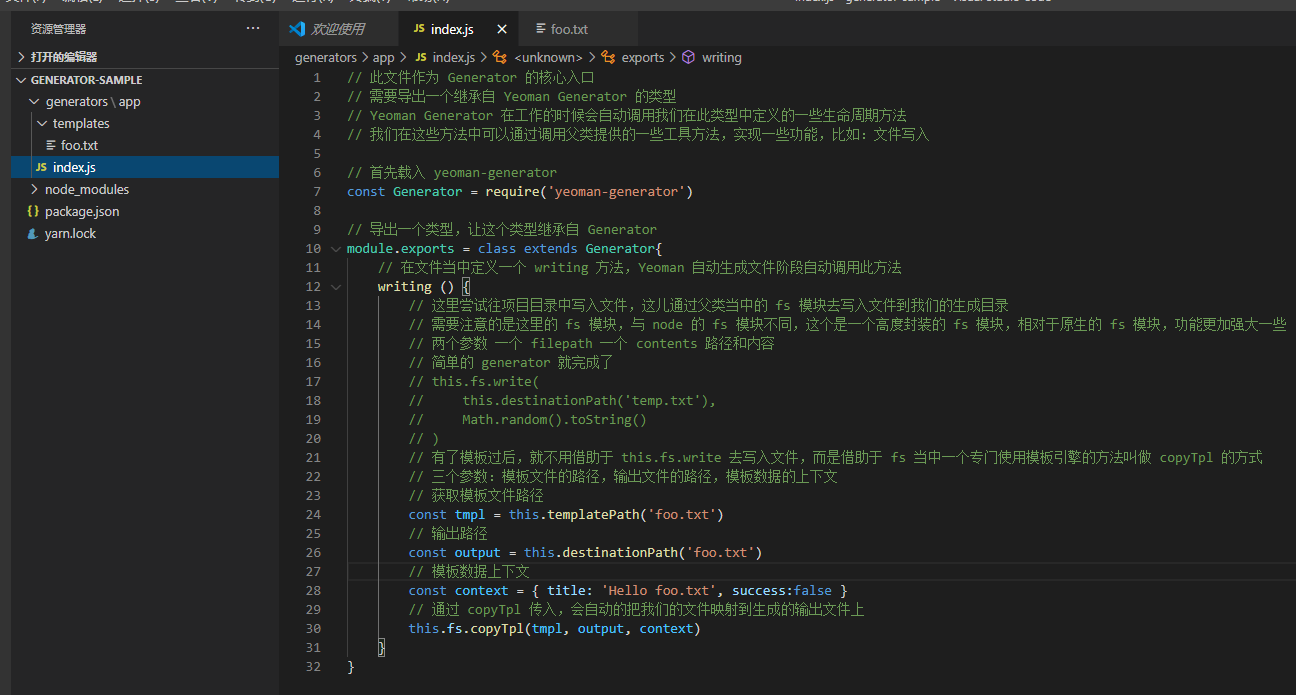Click the text file icon on foo.txt tab
Image resolution: width=1296 pixels, height=695 pixels.
[541, 30]
